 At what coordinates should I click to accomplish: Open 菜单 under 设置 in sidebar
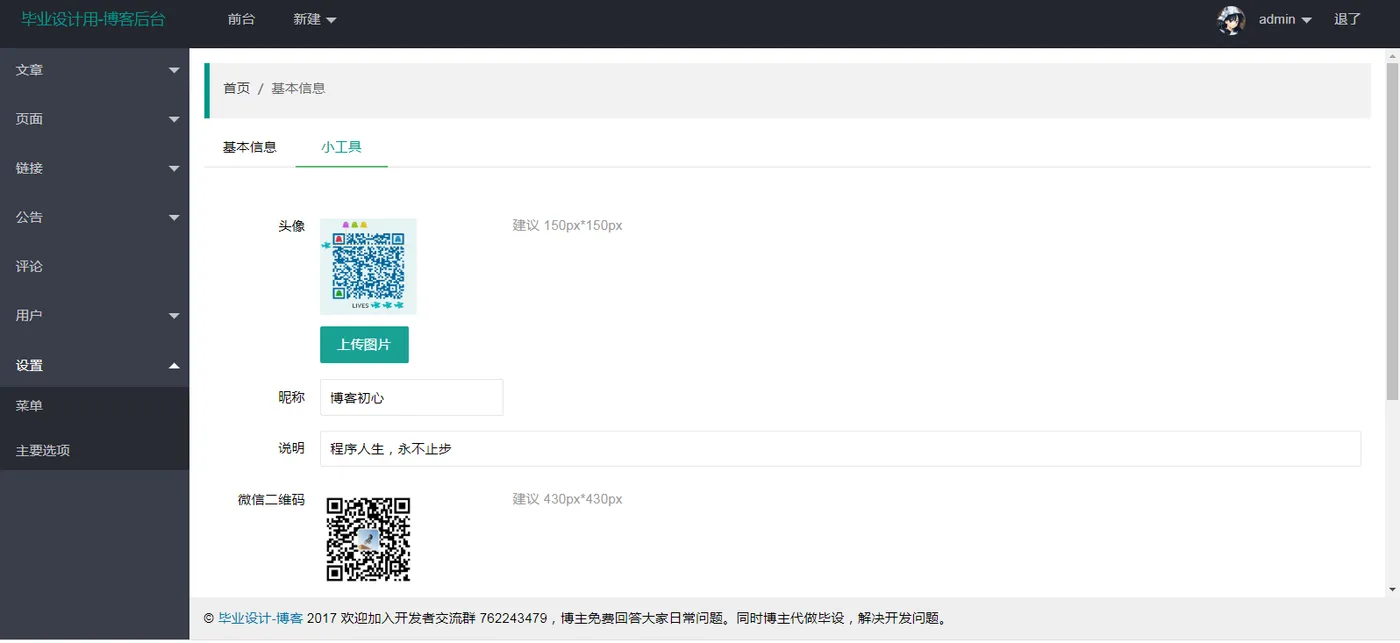pyautogui.click(x=94, y=406)
